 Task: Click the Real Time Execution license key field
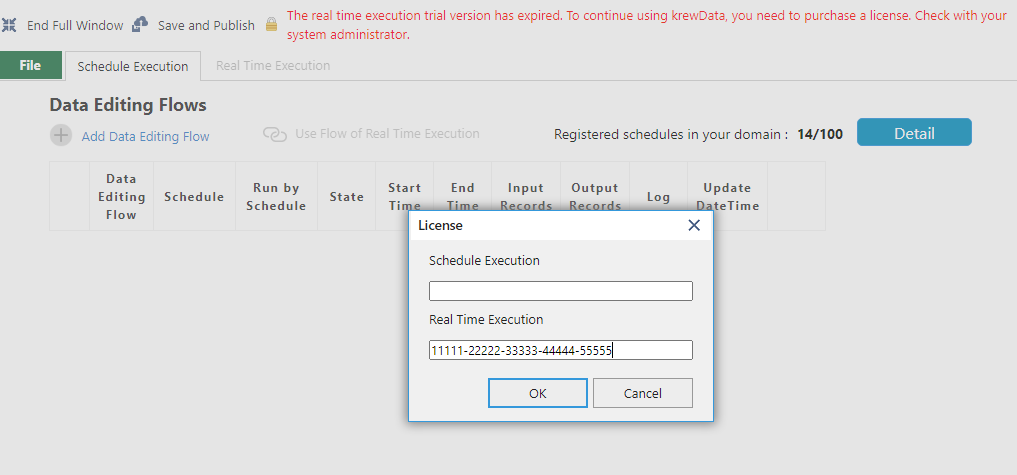pyautogui.click(x=560, y=350)
